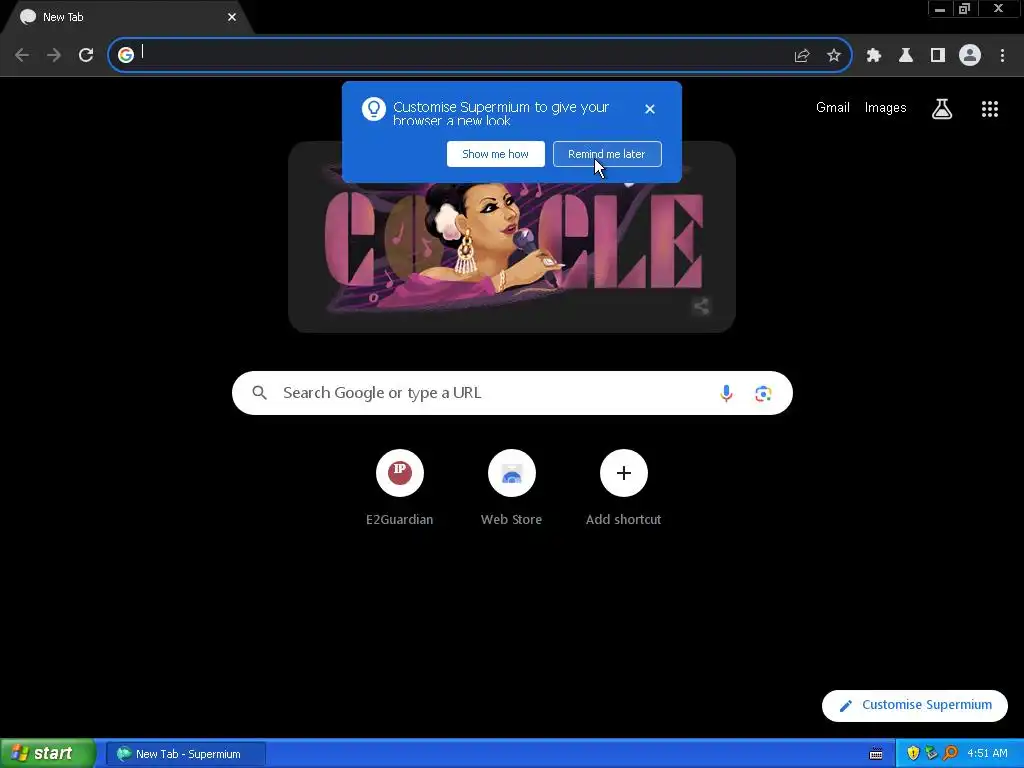Share this page via the share icon
This screenshot has height=768, width=1024.
point(802,56)
